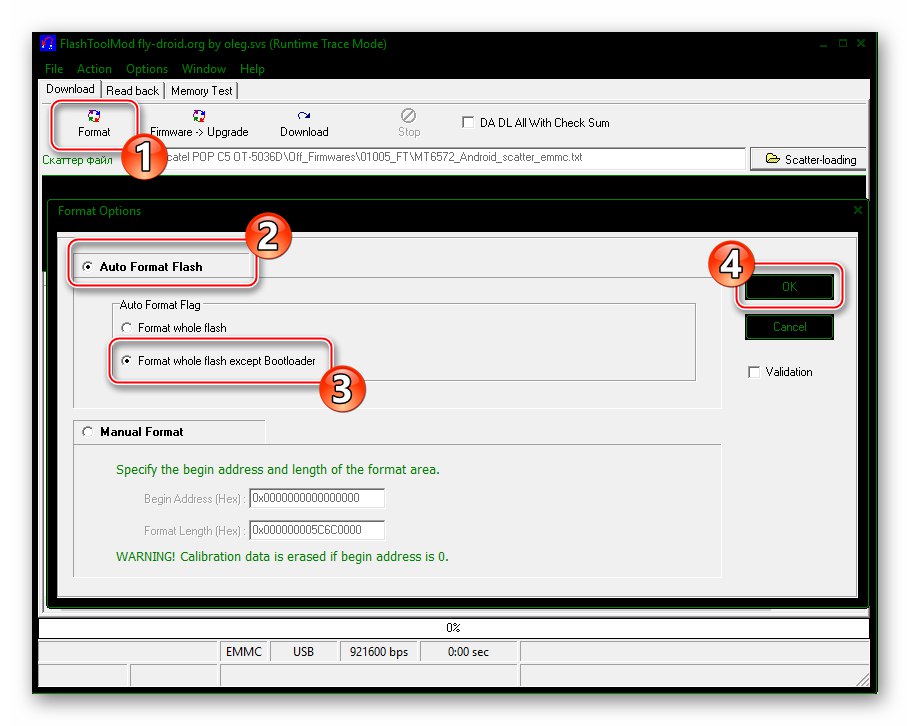Switch to the Download tab
910x726 pixels.
click(x=70, y=89)
